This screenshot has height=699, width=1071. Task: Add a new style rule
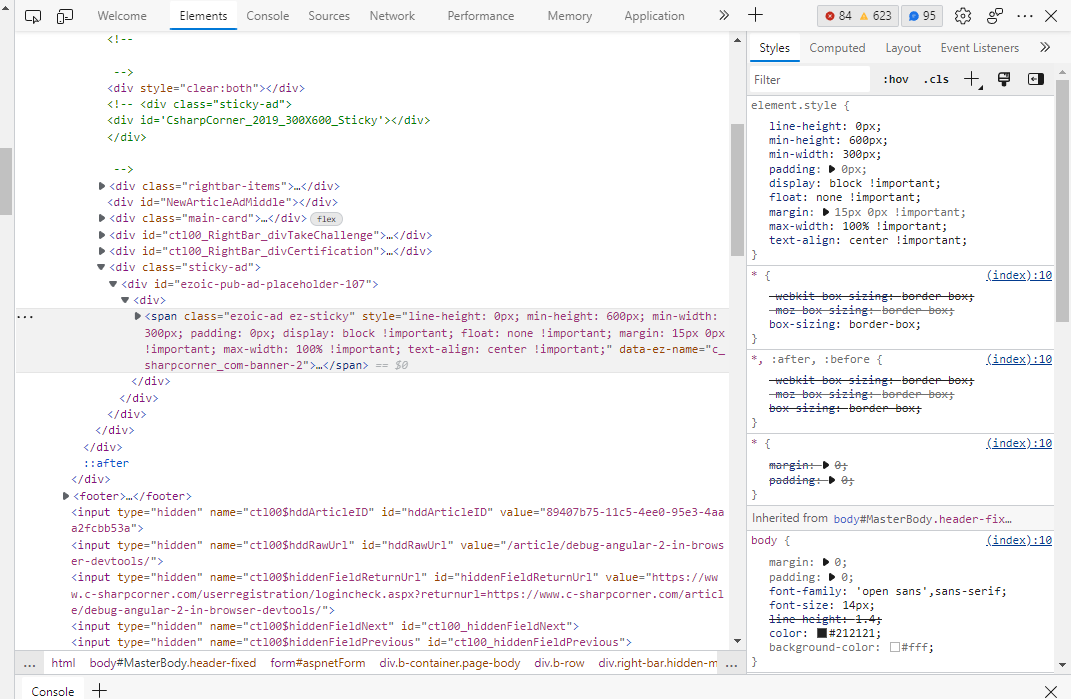(x=971, y=79)
